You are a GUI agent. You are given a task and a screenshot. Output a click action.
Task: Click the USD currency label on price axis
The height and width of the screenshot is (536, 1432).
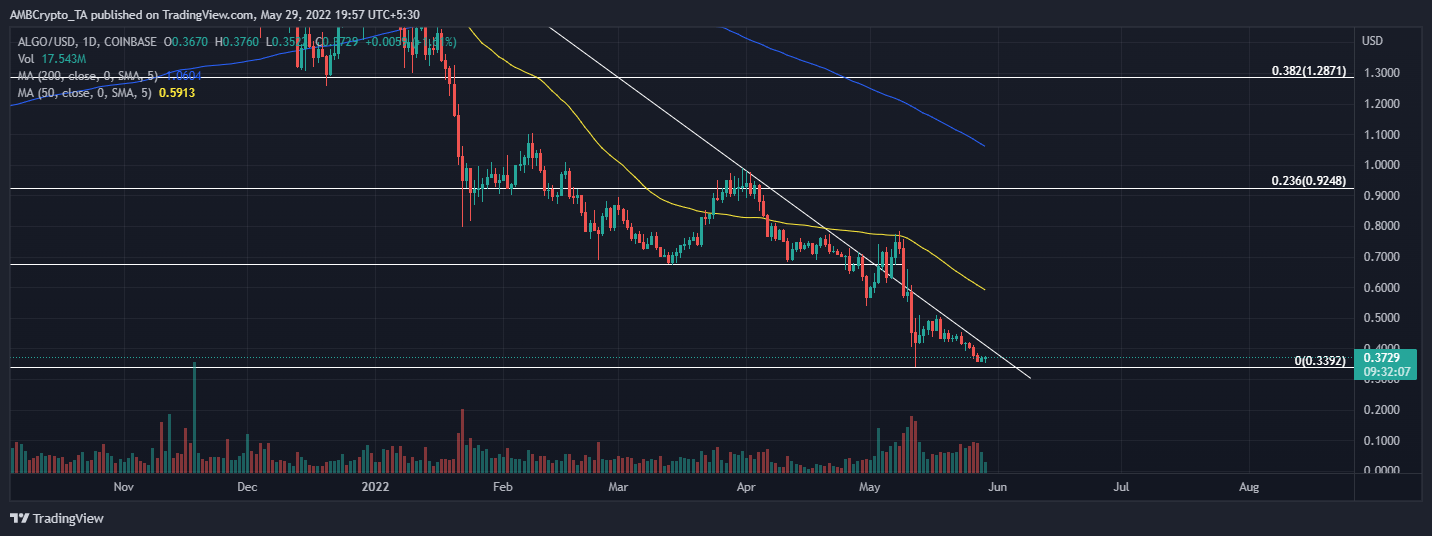click(1372, 41)
